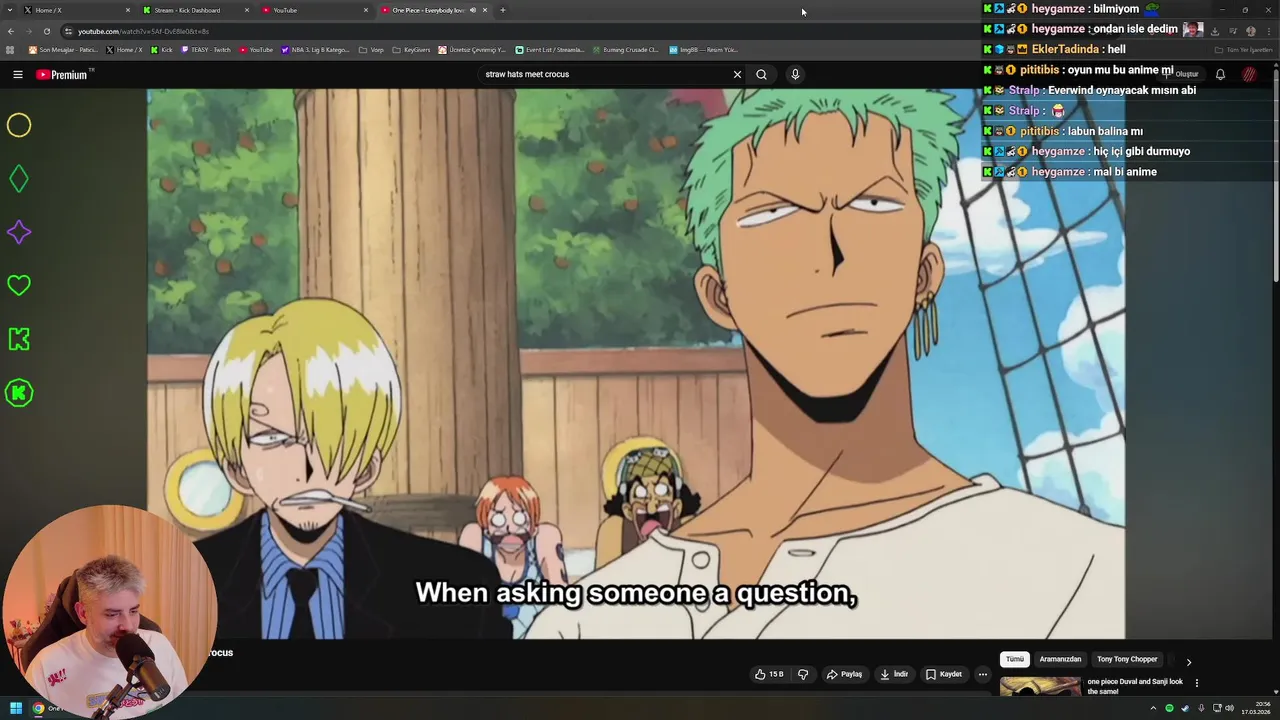1280x720 pixels.
Task: Click the İndir download button
Action: [894, 674]
